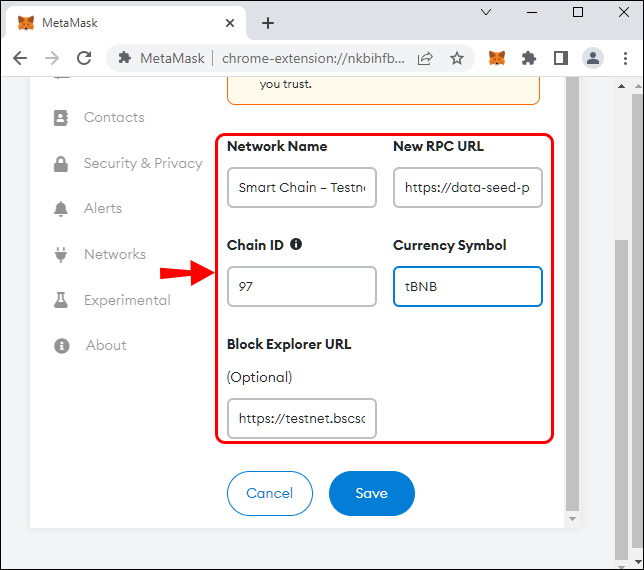The width and height of the screenshot is (644, 570).
Task: Open a new browser tab
Action: point(268,23)
